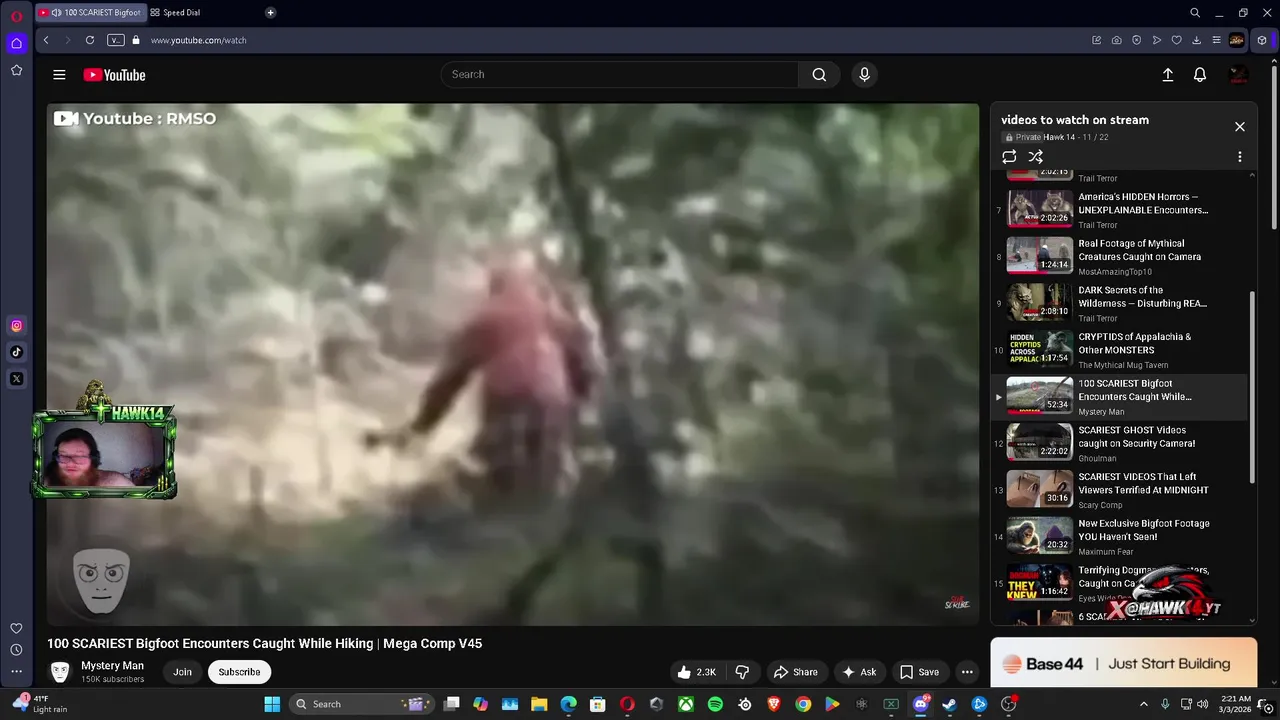Select the '100 SCARIEST Bigfoot' browser tab
1280x720 pixels.
point(90,13)
